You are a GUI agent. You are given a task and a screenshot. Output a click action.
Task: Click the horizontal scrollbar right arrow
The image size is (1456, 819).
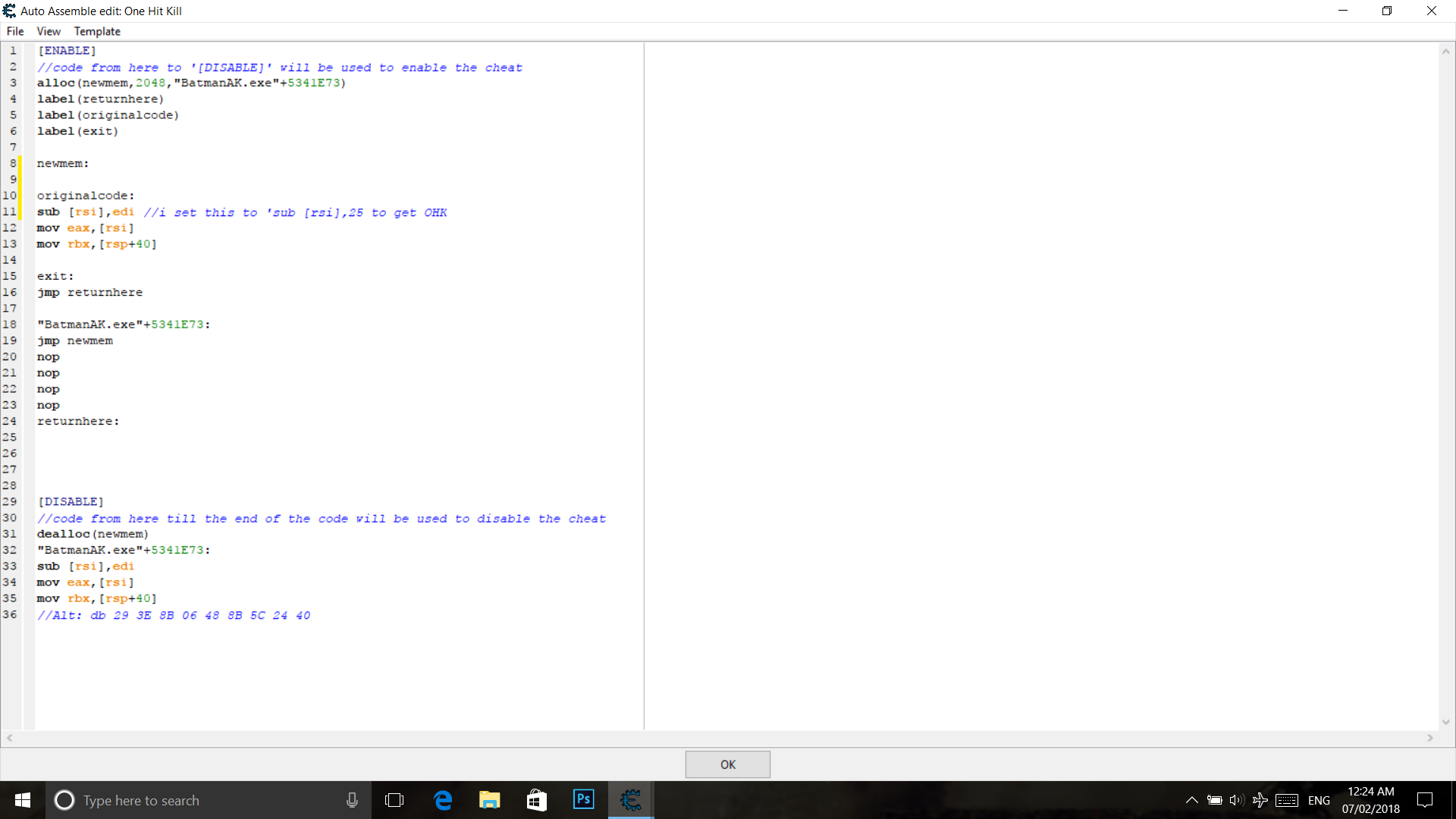1430,738
